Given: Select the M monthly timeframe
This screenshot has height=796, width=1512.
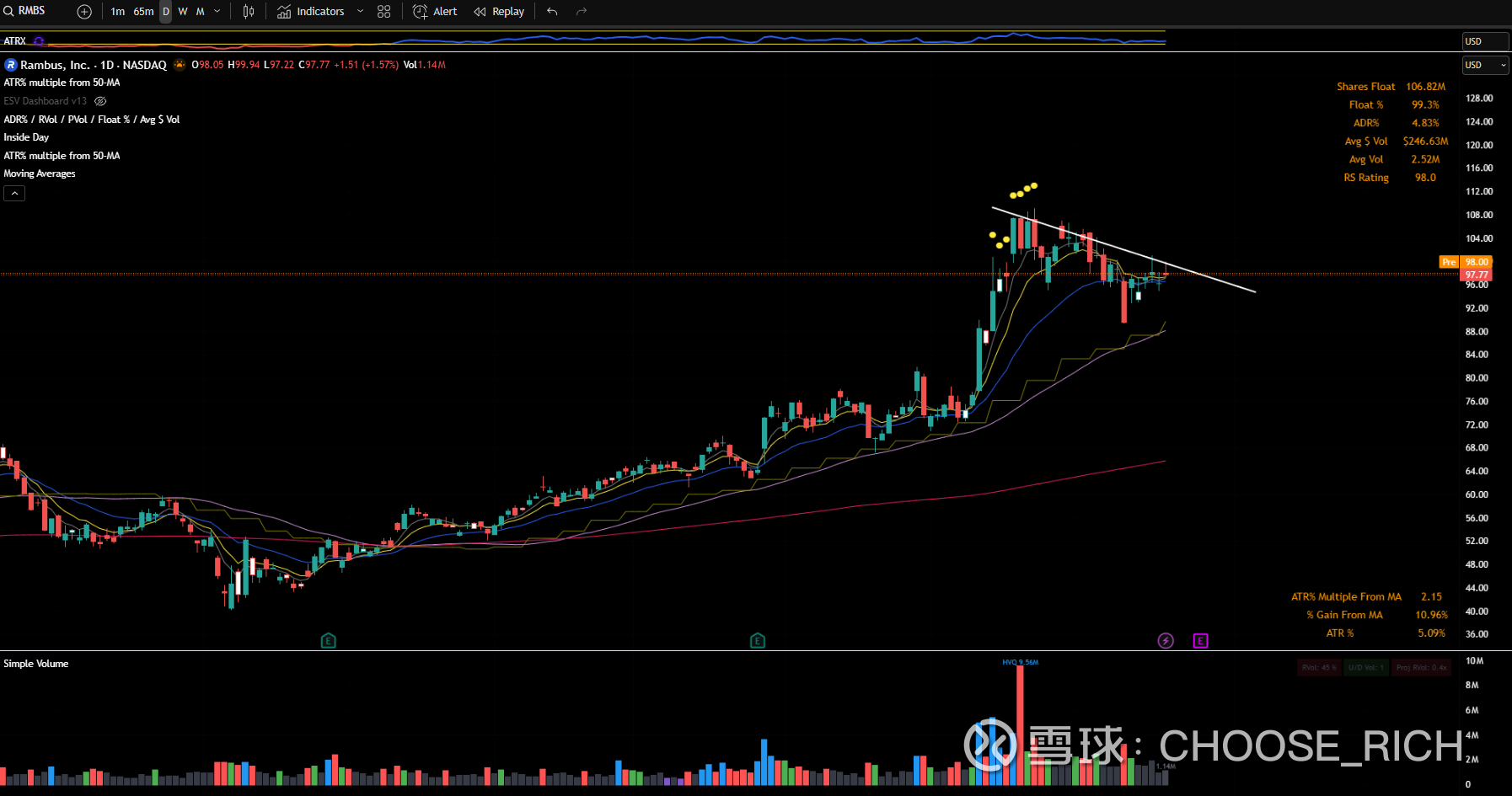Looking at the screenshot, I should click(201, 12).
